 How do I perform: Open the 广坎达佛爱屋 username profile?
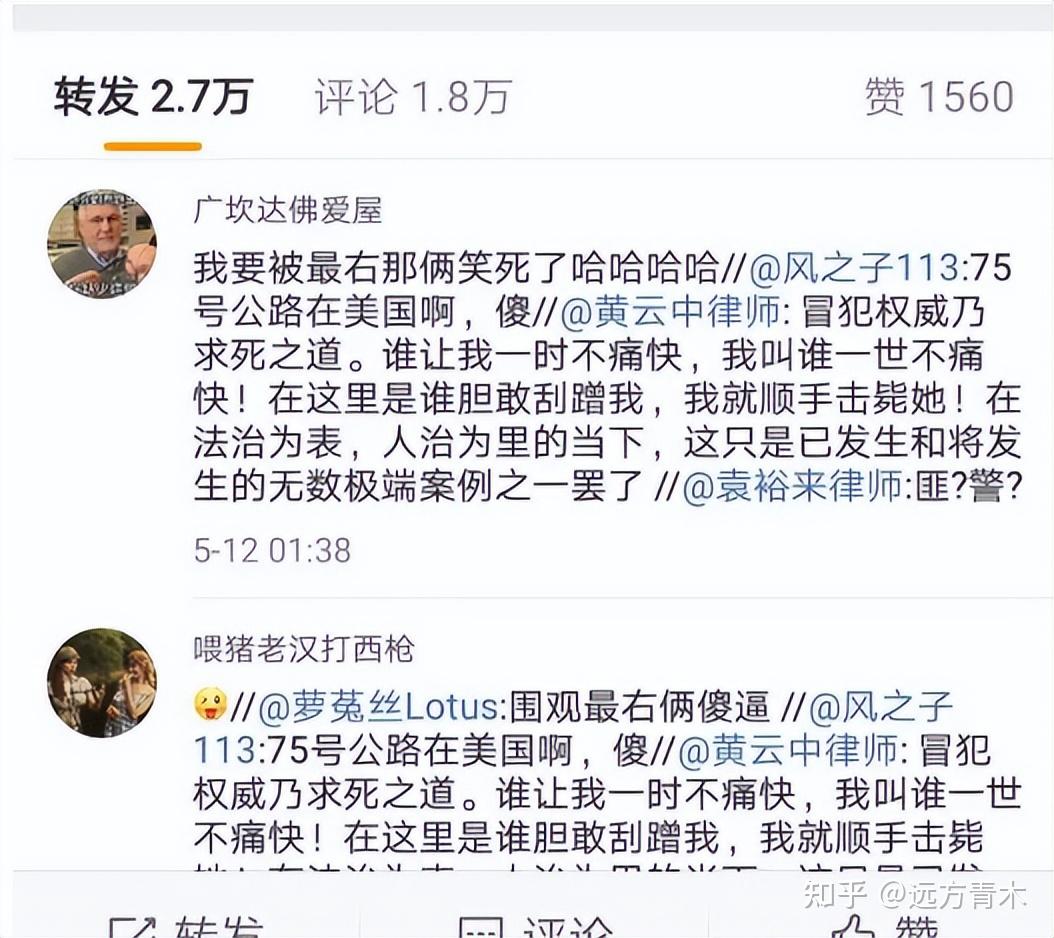tap(288, 210)
